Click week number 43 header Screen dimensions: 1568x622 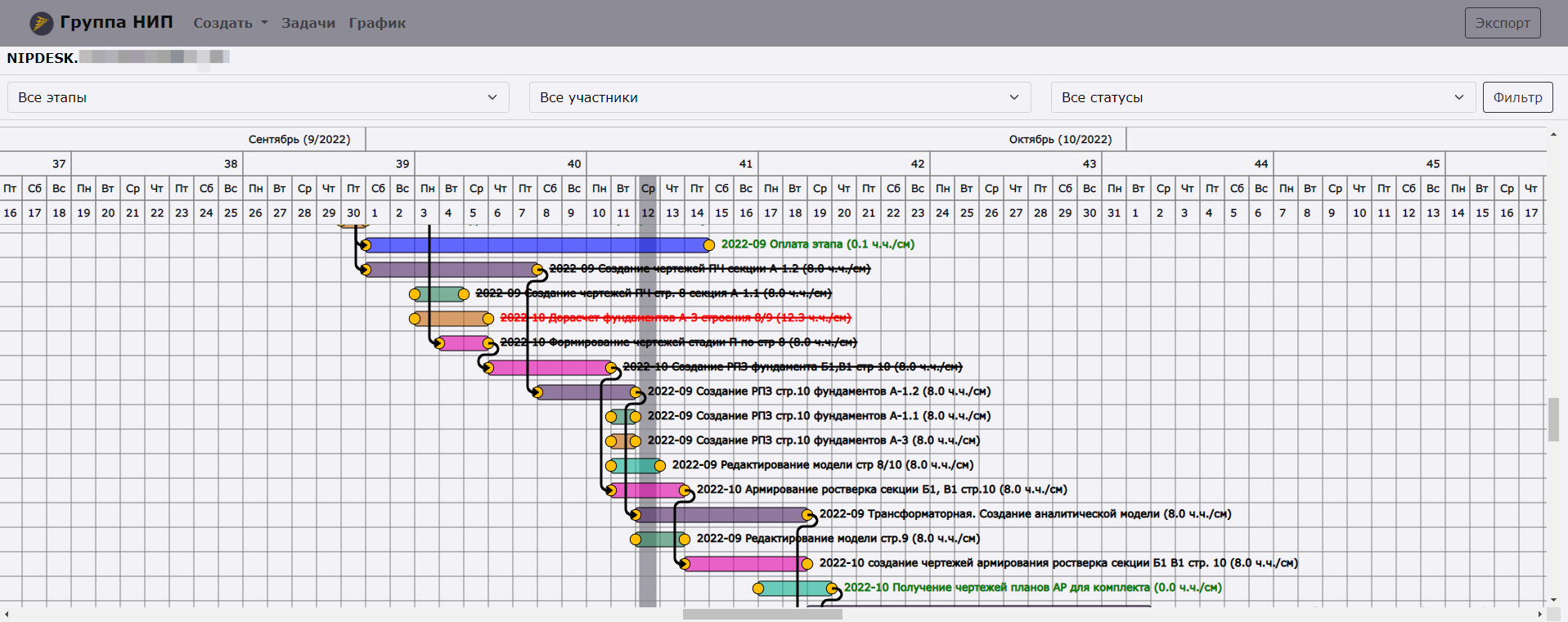click(1090, 163)
